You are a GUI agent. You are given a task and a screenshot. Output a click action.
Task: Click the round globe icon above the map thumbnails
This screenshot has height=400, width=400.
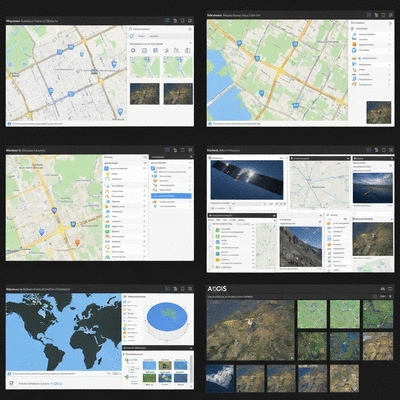pyautogui.click(x=132, y=36)
